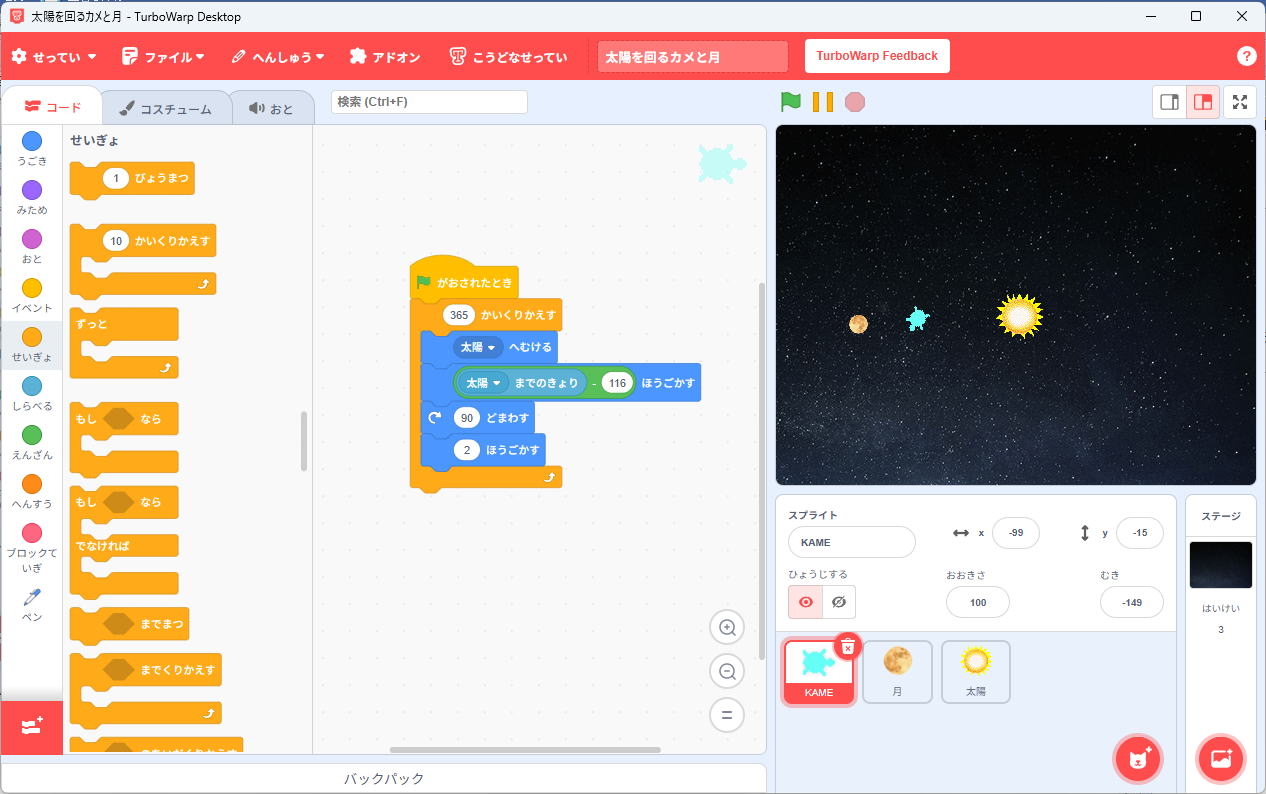The image size is (1266, 794).
Task: Select the 月 moon sprite thumbnail
Action: [x=897, y=672]
